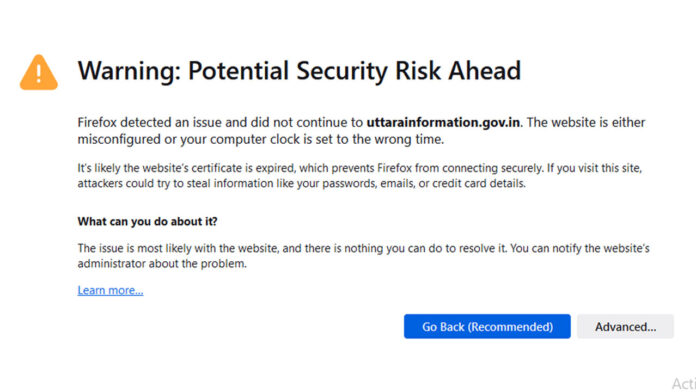Select the bold uttarainformation.gov.in domain text
696x392 pixels.
tap(443, 122)
